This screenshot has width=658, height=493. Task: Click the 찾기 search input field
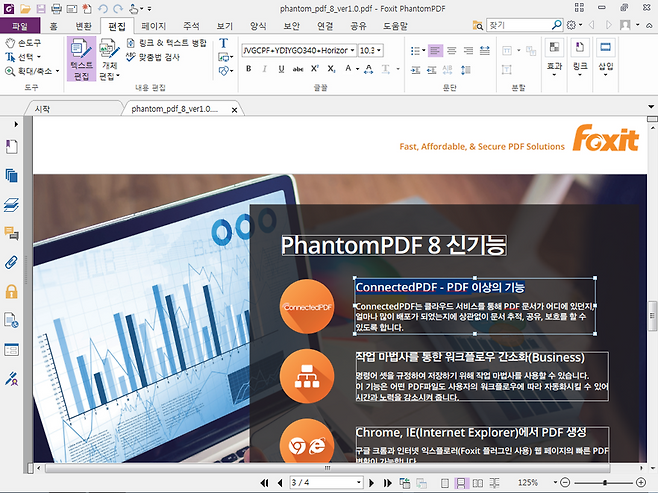click(x=519, y=25)
